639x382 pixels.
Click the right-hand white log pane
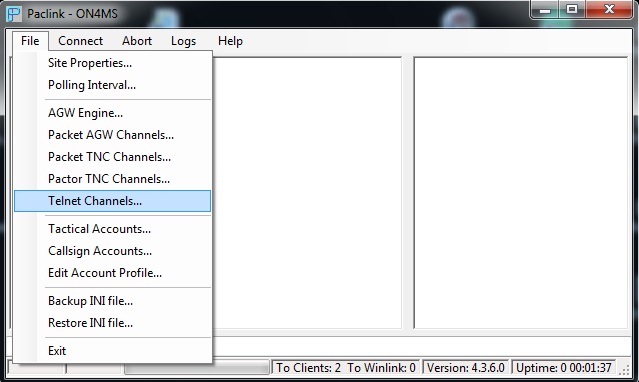[x=520, y=192]
